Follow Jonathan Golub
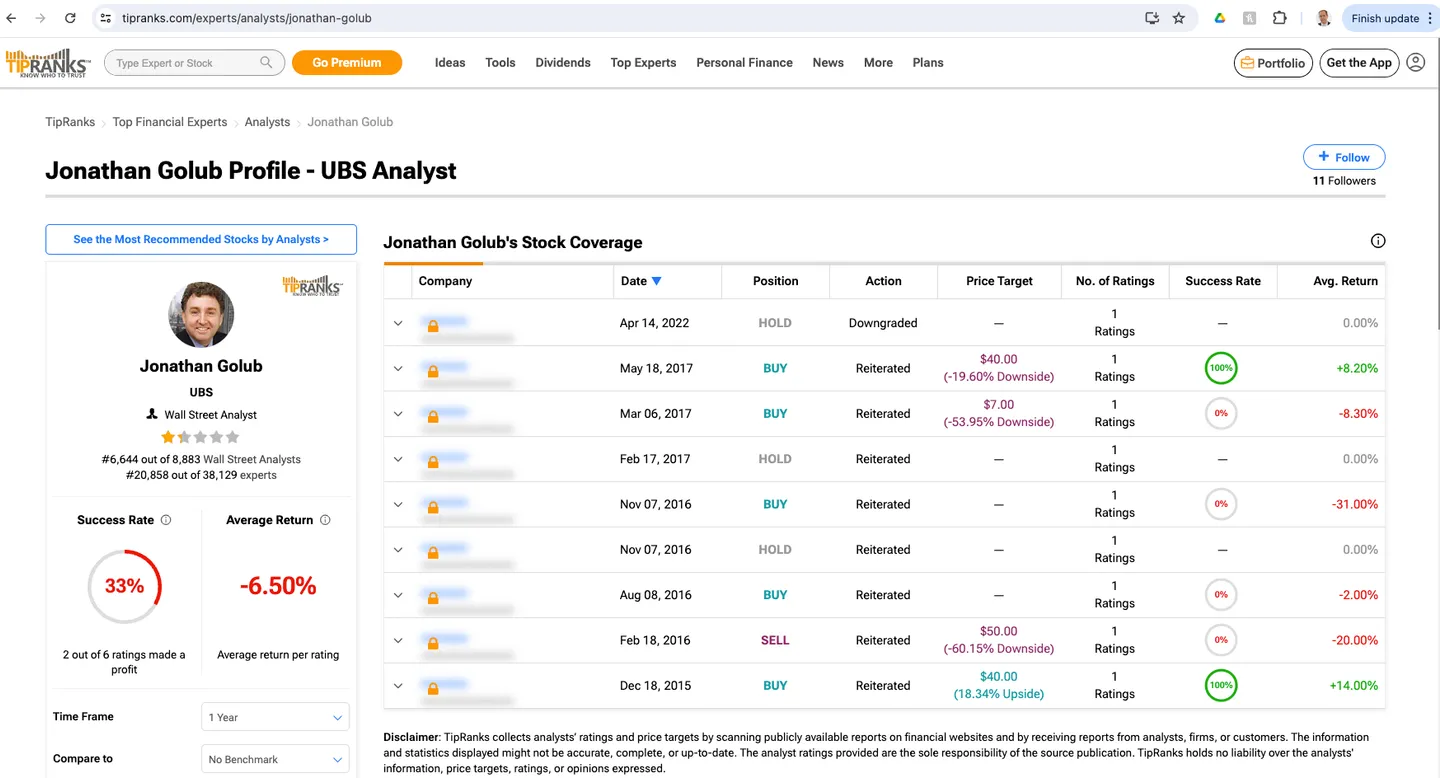 (1344, 157)
